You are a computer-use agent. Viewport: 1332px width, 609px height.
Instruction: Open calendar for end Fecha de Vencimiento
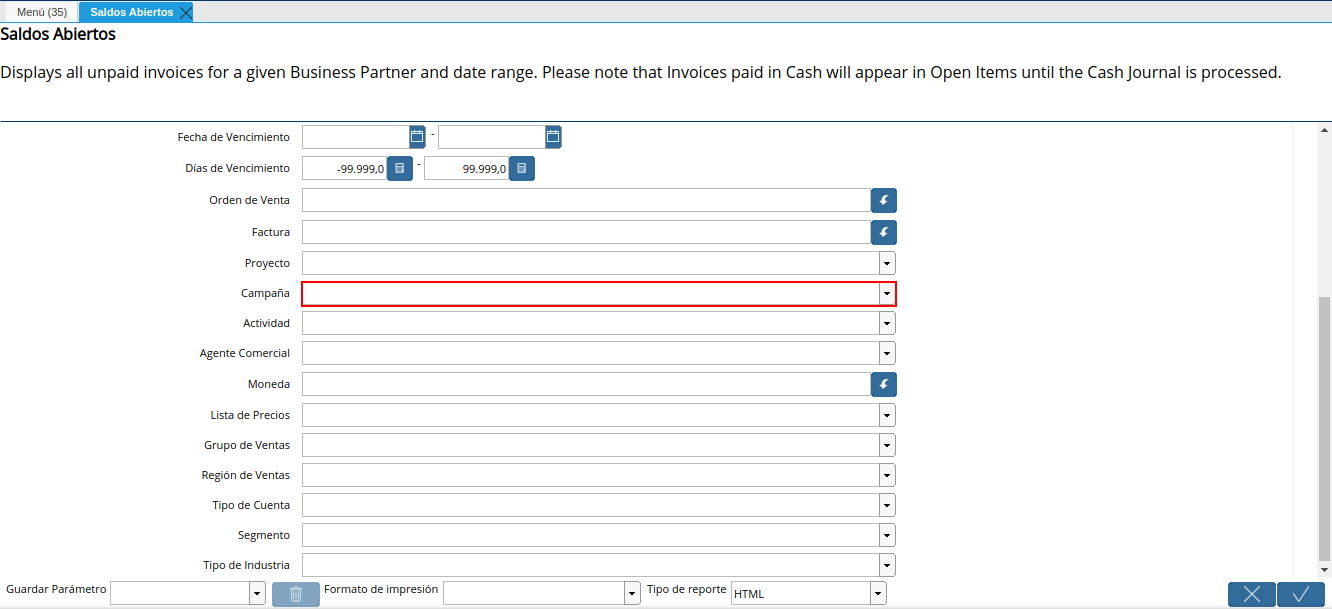[553, 137]
